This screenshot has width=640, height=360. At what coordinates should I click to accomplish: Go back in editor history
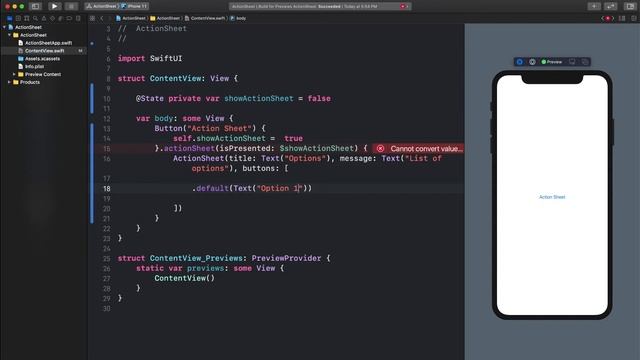click(102, 18)
